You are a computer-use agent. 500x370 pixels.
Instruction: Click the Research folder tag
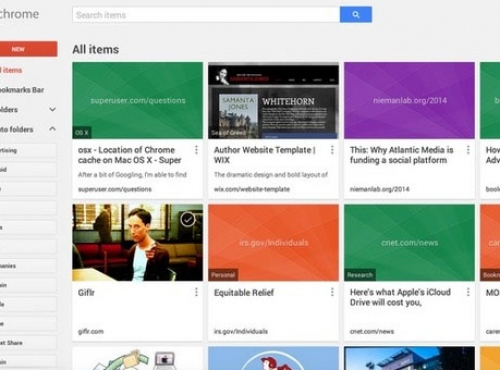click(x=360, y=275)
